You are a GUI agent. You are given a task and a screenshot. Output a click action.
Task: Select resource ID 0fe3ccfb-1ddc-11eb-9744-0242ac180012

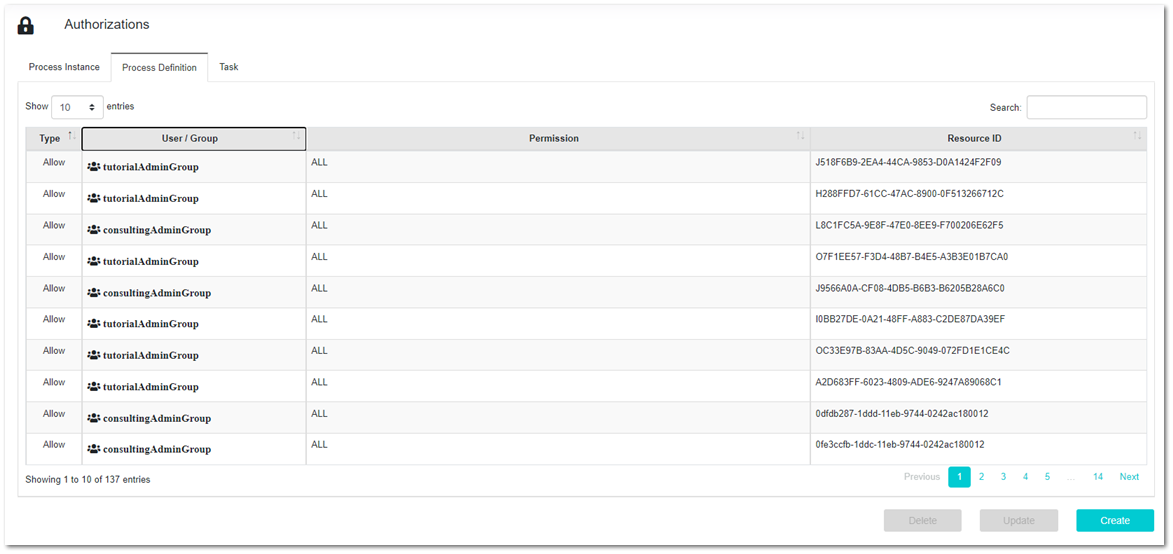pos(900,444)
